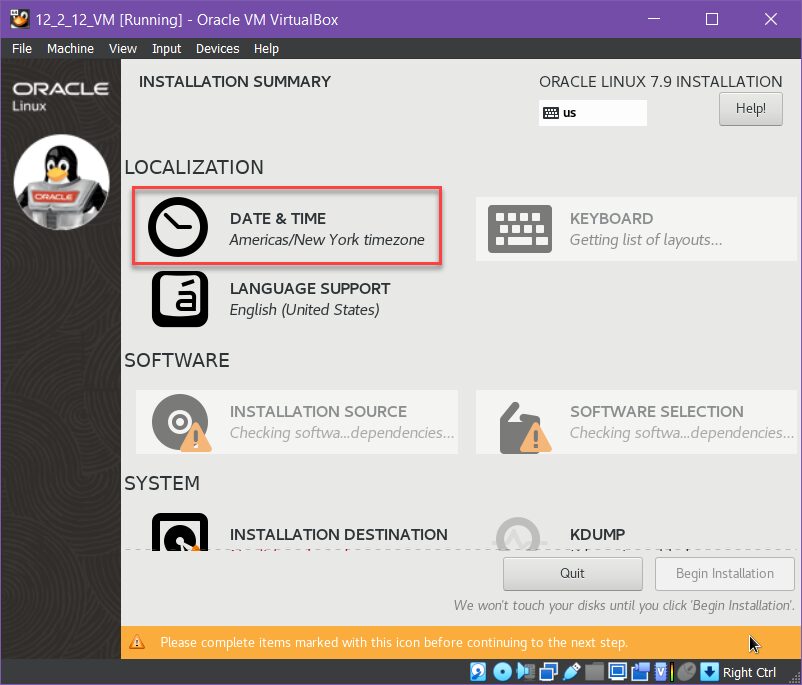This screenshot has width=802, height=685.
Task: Click the shared folders status icon
Action: (594, 672)
